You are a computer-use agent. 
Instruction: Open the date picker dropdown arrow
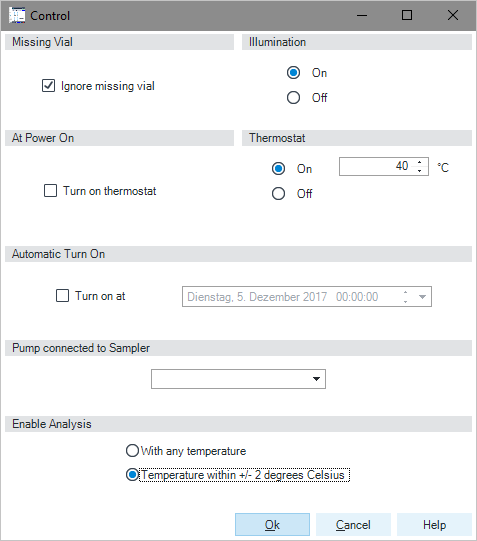423,297
